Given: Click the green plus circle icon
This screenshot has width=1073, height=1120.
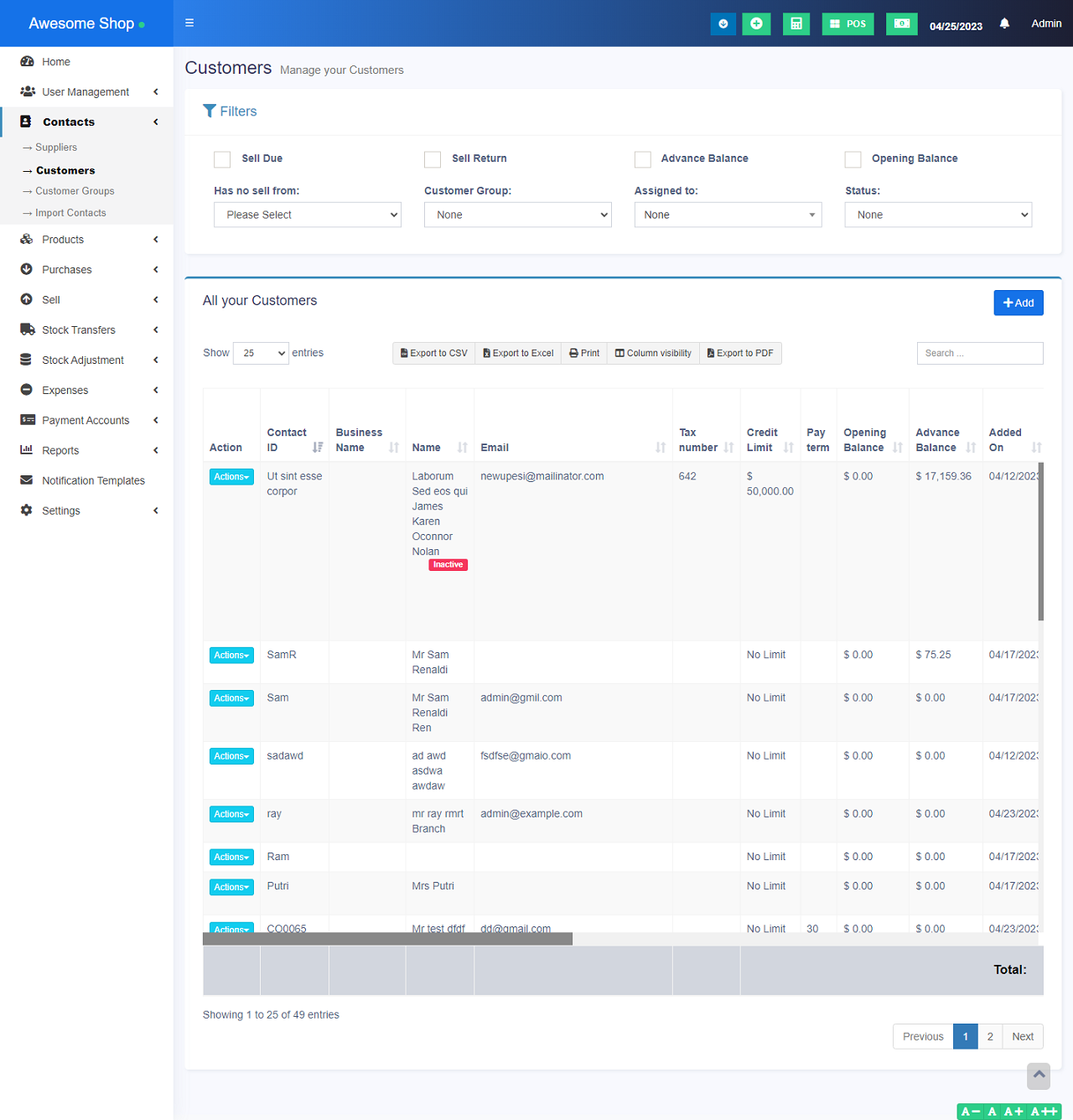Looking at the screenshot, I should click(756, 23).
